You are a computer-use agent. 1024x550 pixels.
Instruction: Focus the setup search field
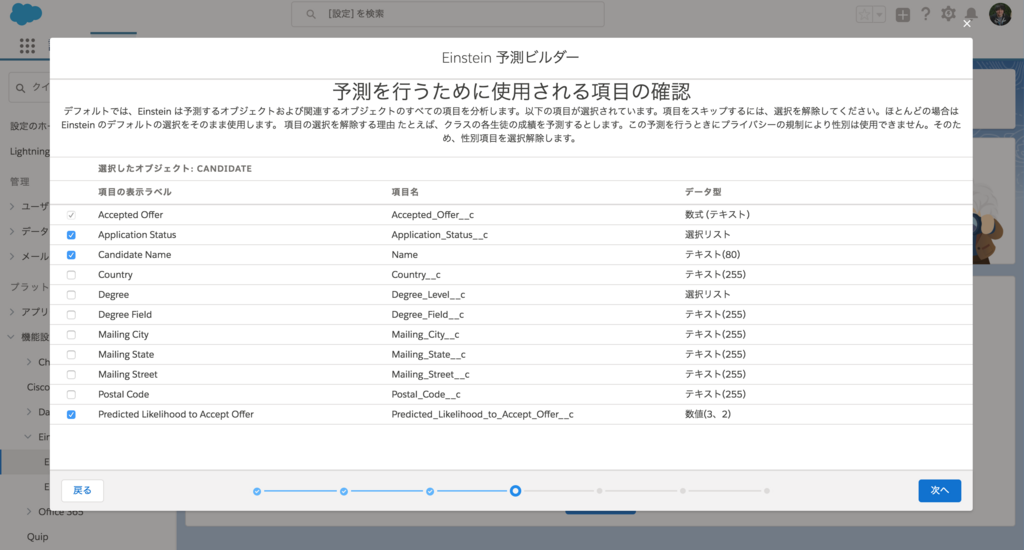(447, 14)
